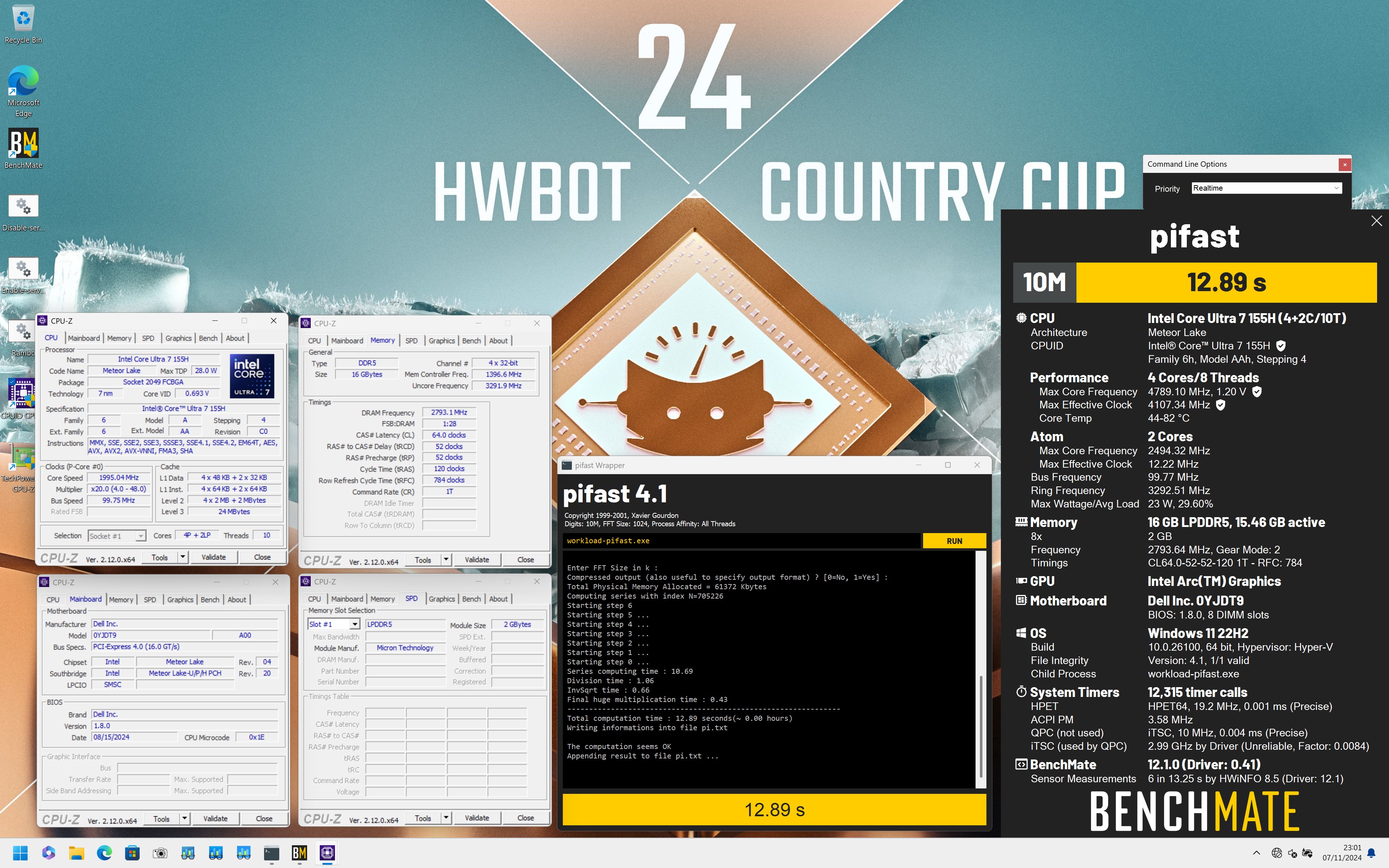Viewport: 1389px width, 868px height.
Task: Switch to the terminal window in taskbar
Action: 272,853
